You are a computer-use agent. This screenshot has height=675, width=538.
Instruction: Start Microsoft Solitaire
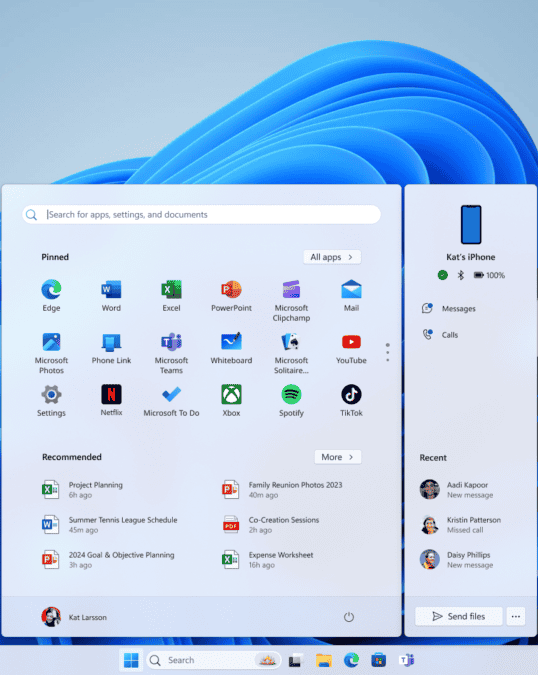(x=291, y=353)
